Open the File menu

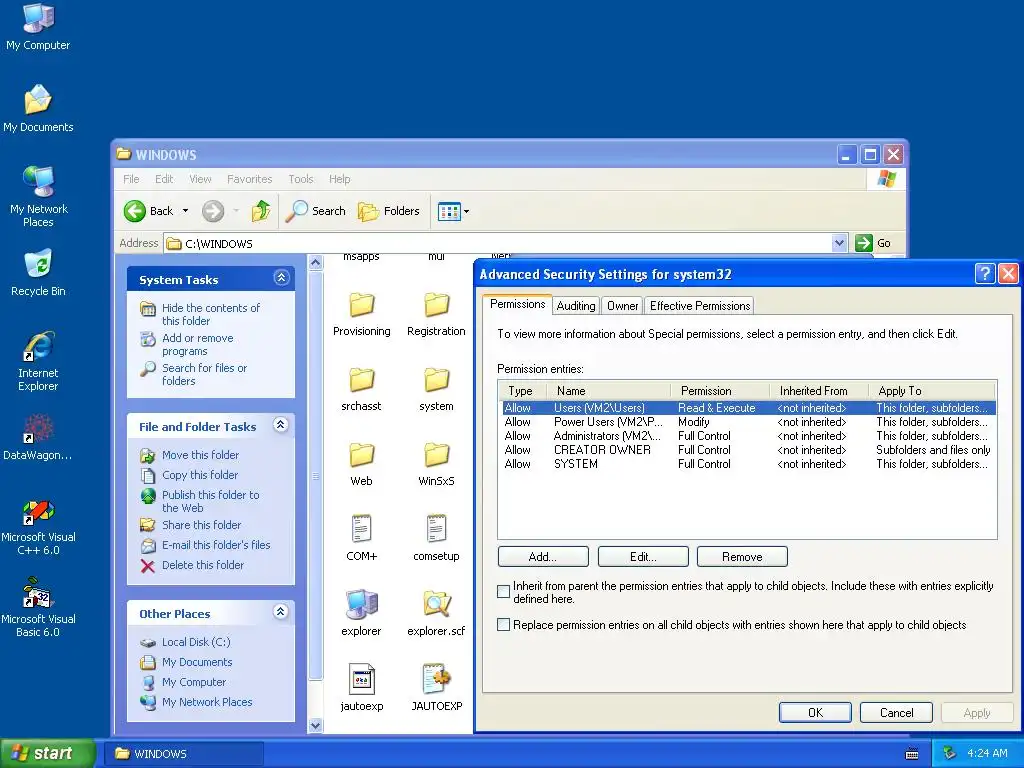[x=131, y=179]
